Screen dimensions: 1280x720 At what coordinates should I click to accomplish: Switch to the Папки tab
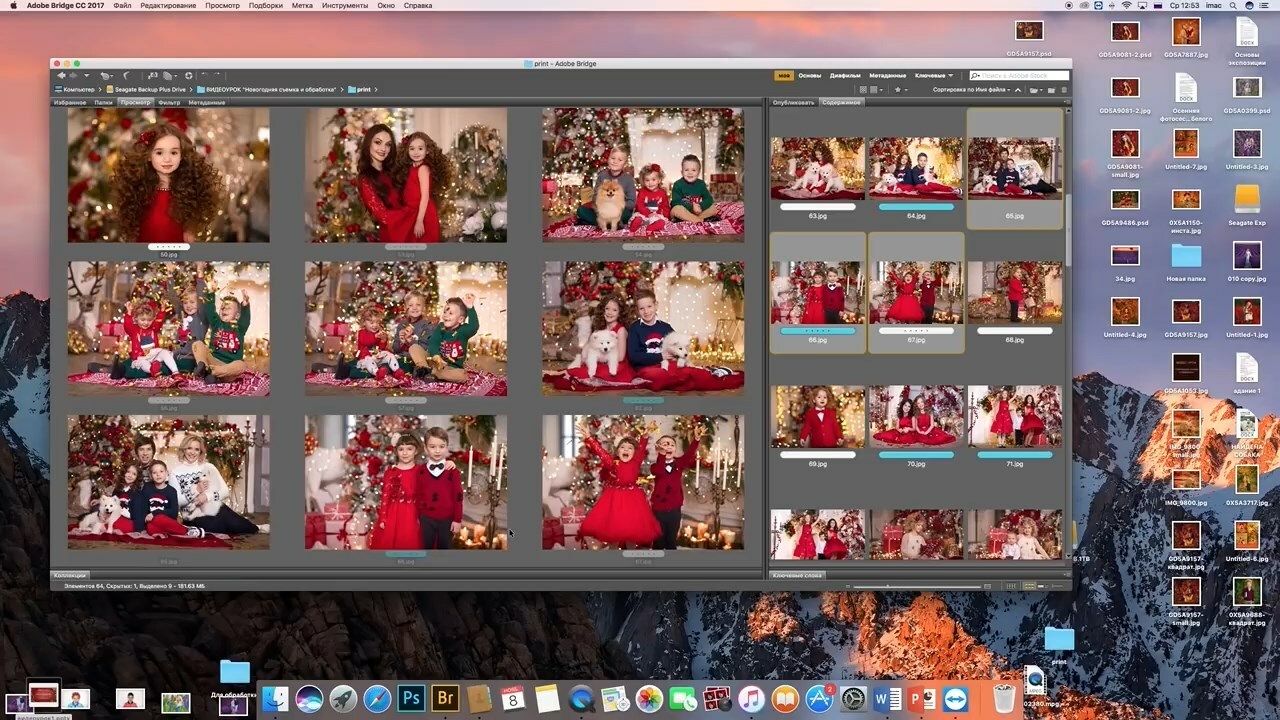pyautogui.click(x=103, y=102)
